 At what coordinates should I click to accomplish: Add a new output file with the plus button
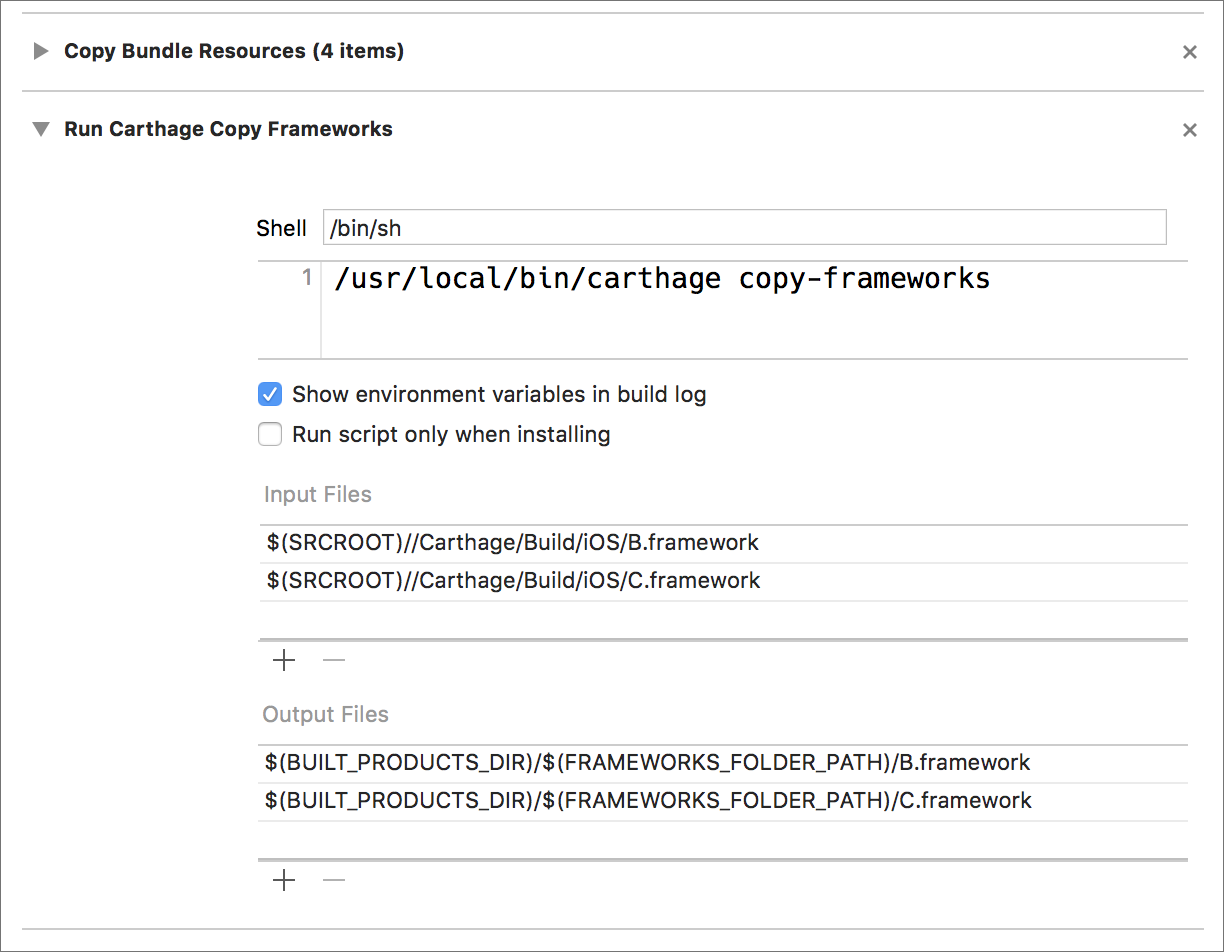point(283,880)
